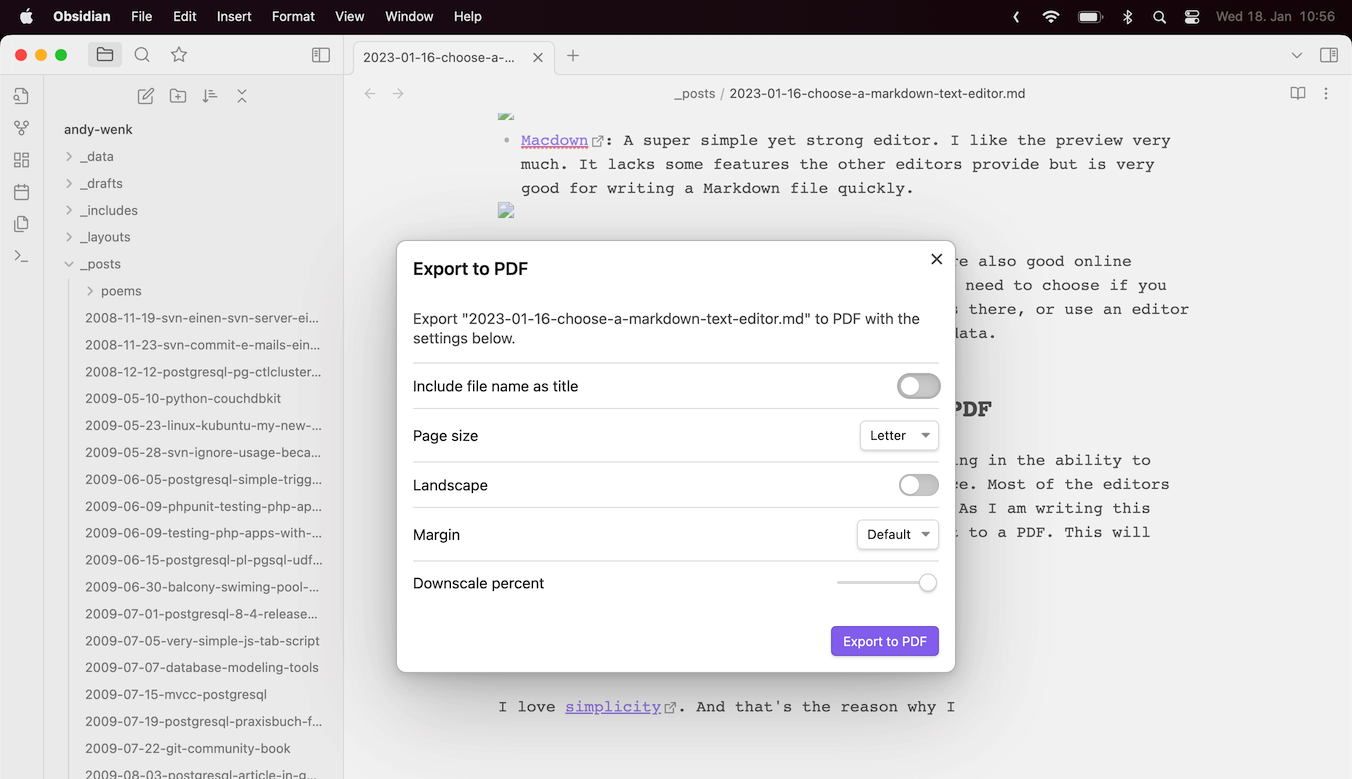Open 2009-07-07-database-modeling-tools note
Screen dimensions: 1352x779
[204, 667]
